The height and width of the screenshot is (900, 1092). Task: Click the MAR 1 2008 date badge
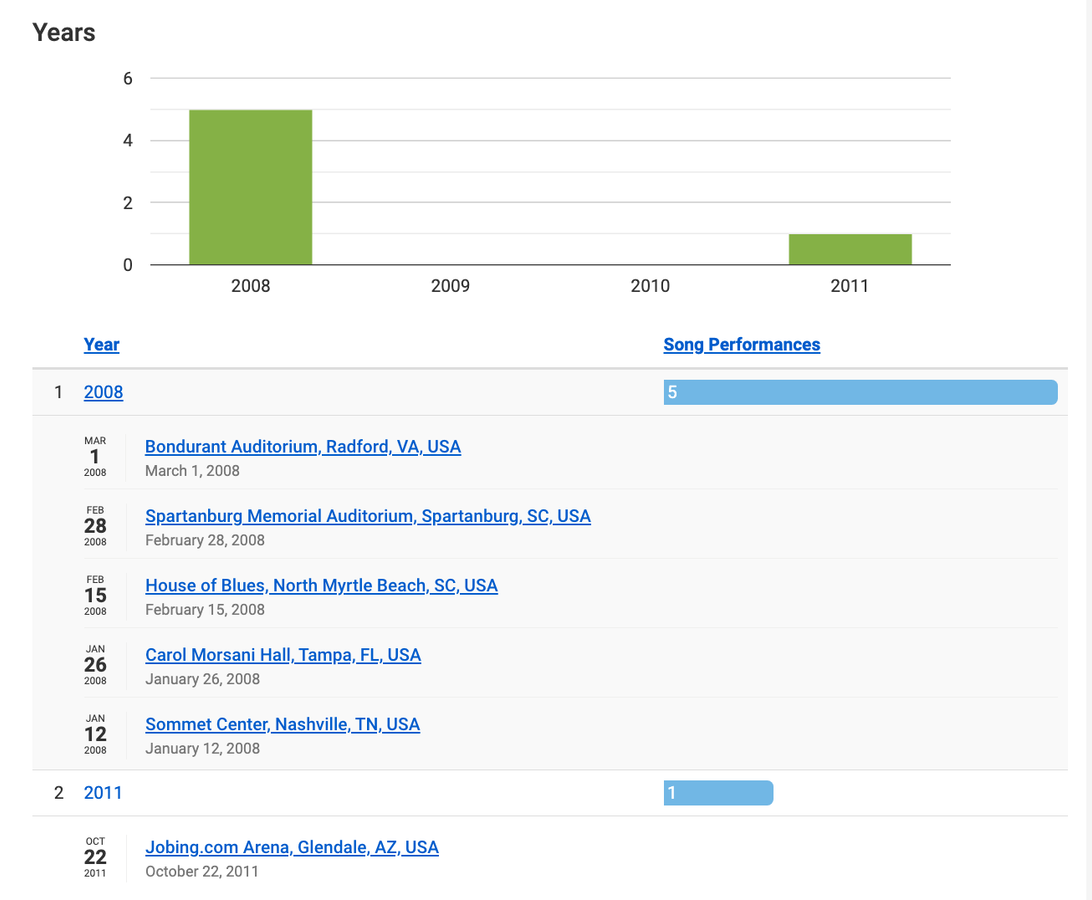click(95, 456)
